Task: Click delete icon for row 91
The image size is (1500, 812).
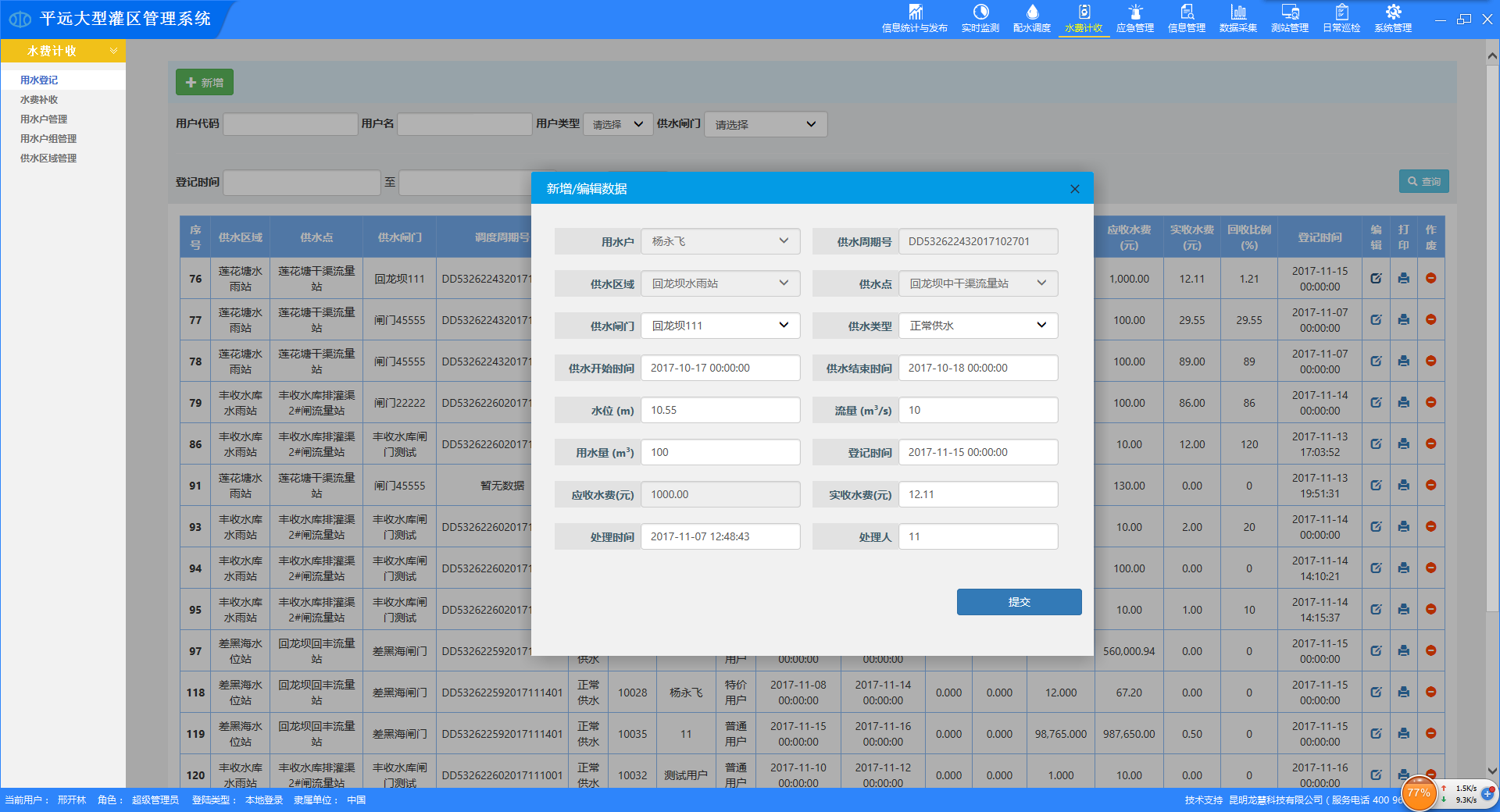Action: [1431, 485]
